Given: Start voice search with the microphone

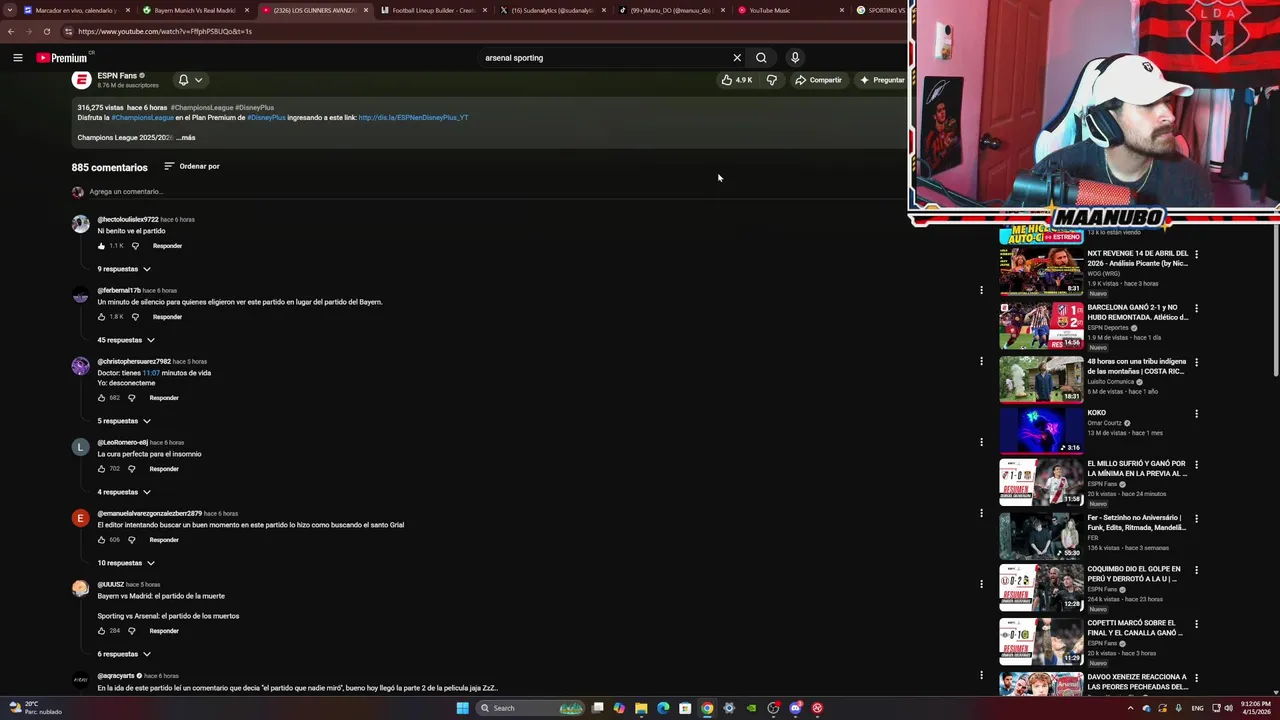Looking at the screenshot, I should point(795,58).
